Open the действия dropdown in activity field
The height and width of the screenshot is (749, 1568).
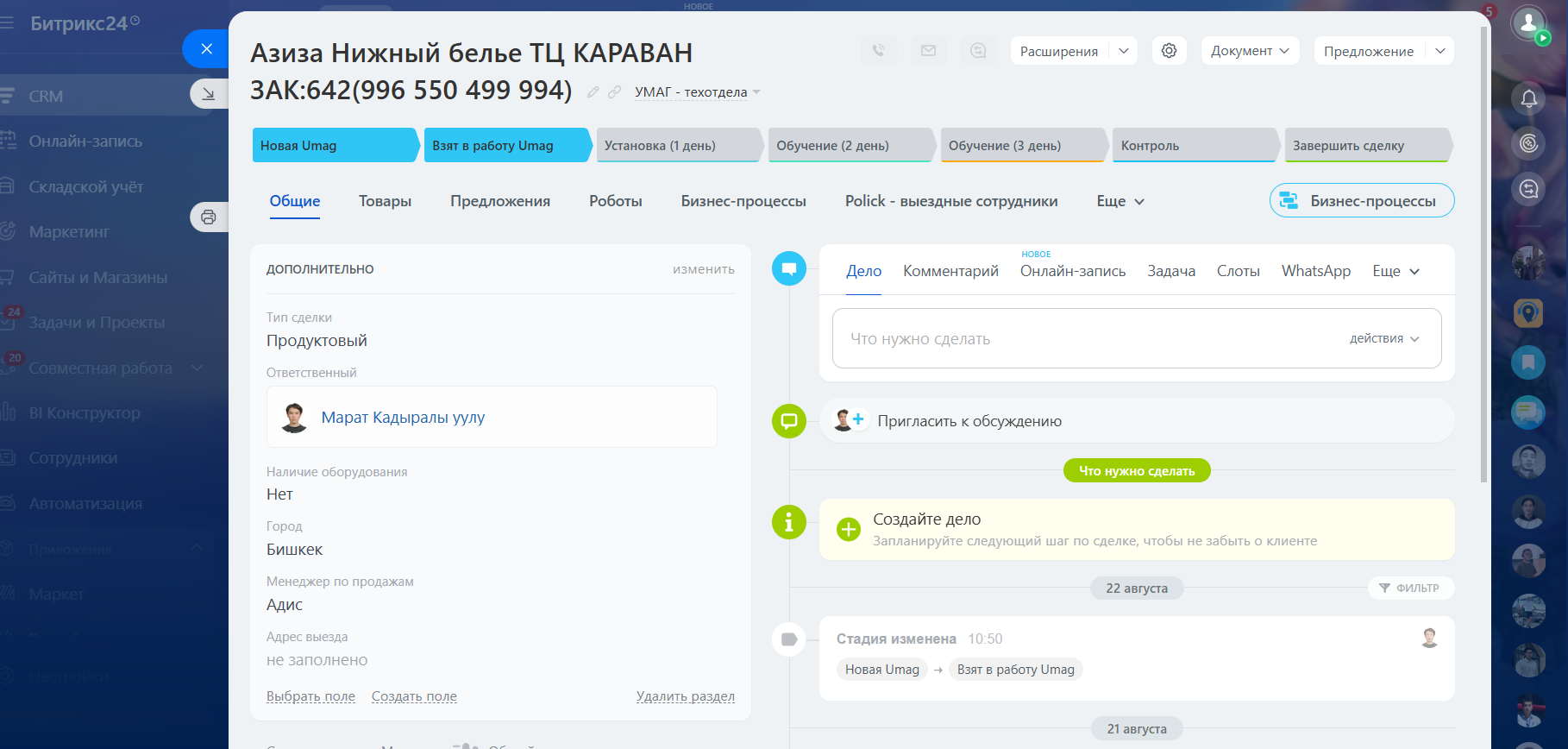pos(1384,338)
